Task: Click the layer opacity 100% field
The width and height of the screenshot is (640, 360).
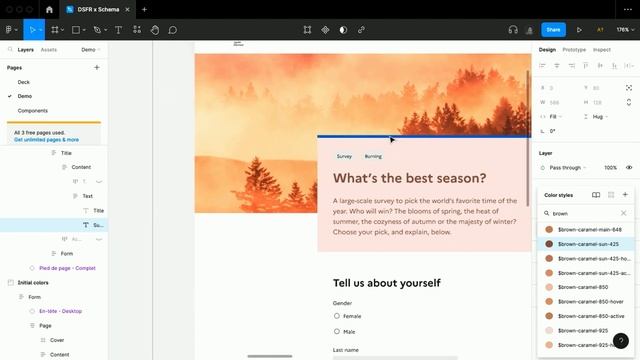Action: pos(610,168)
